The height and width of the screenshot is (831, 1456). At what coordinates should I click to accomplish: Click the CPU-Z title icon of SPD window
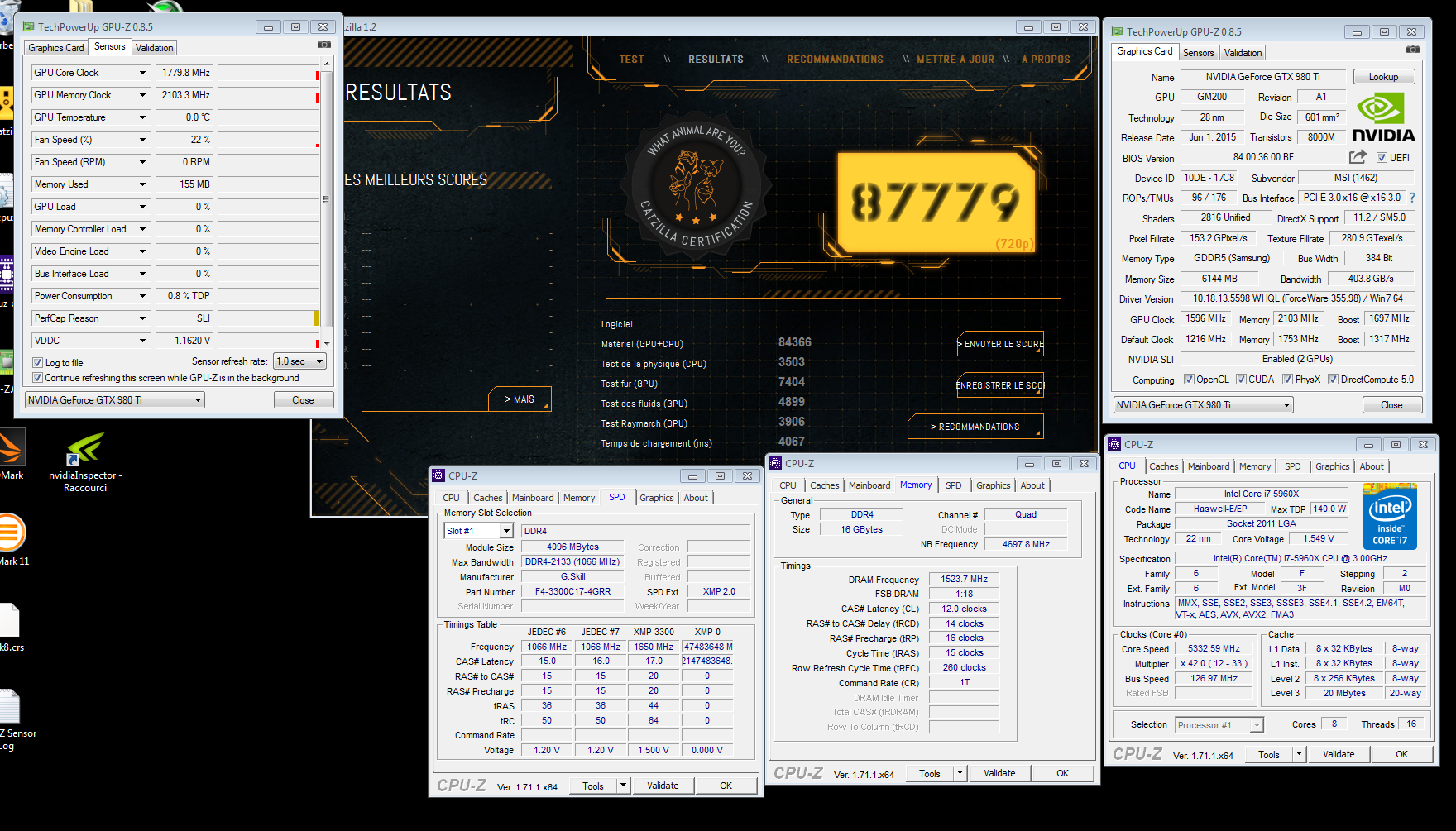pos(438,475)
